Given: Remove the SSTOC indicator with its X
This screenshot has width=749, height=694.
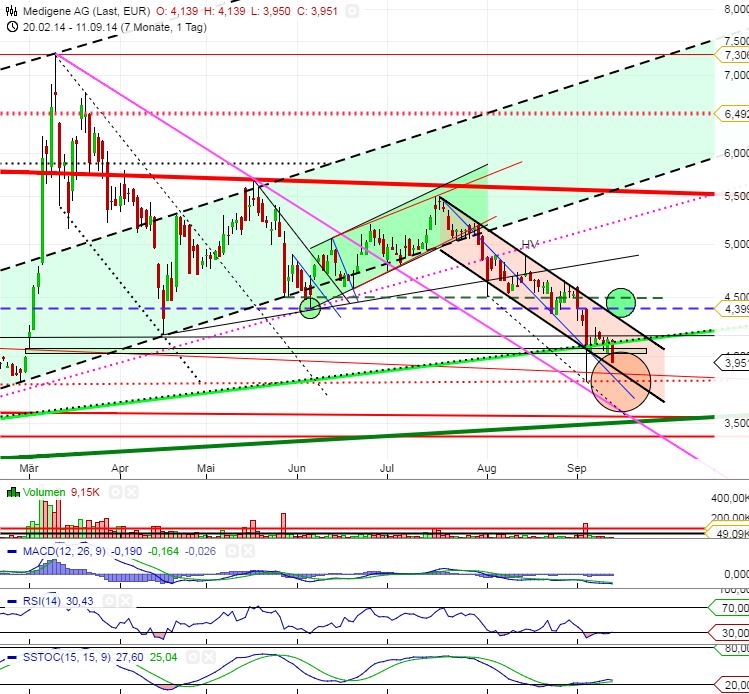Looking at the screenshot, I should point(209,658).
